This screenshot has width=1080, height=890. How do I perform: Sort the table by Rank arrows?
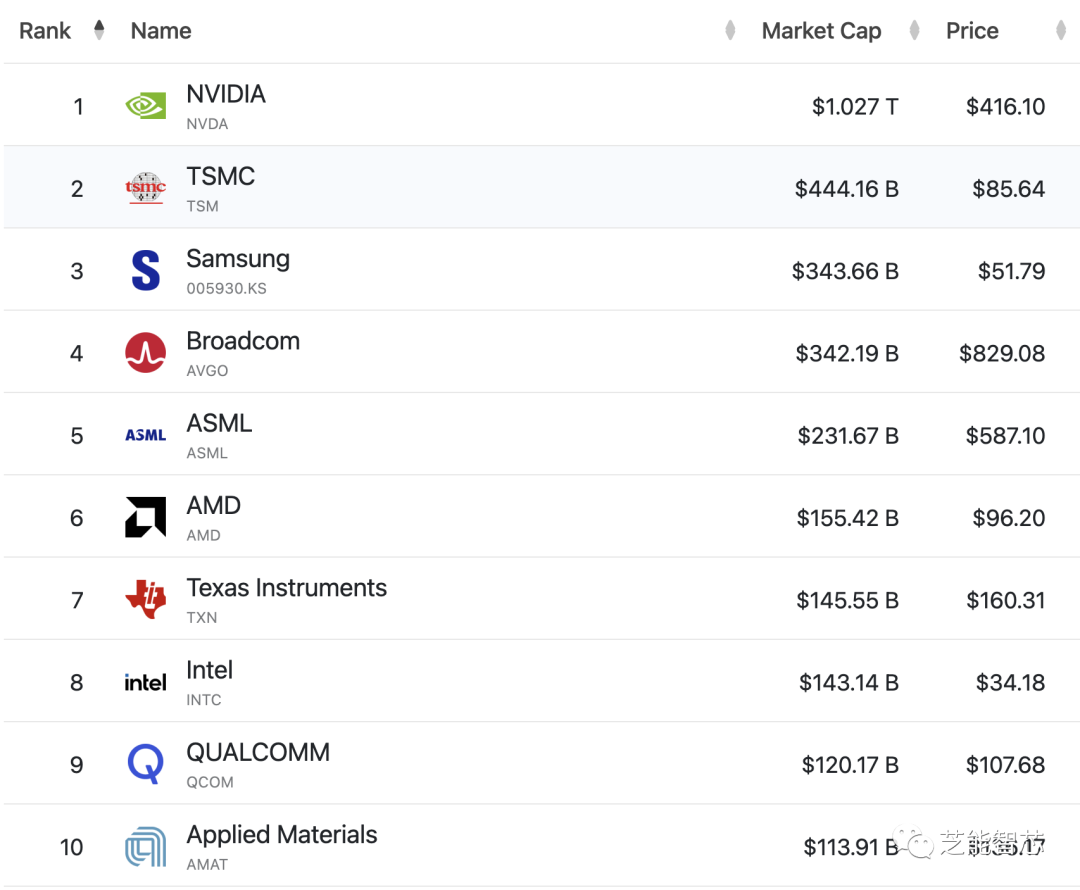point(99,30)
